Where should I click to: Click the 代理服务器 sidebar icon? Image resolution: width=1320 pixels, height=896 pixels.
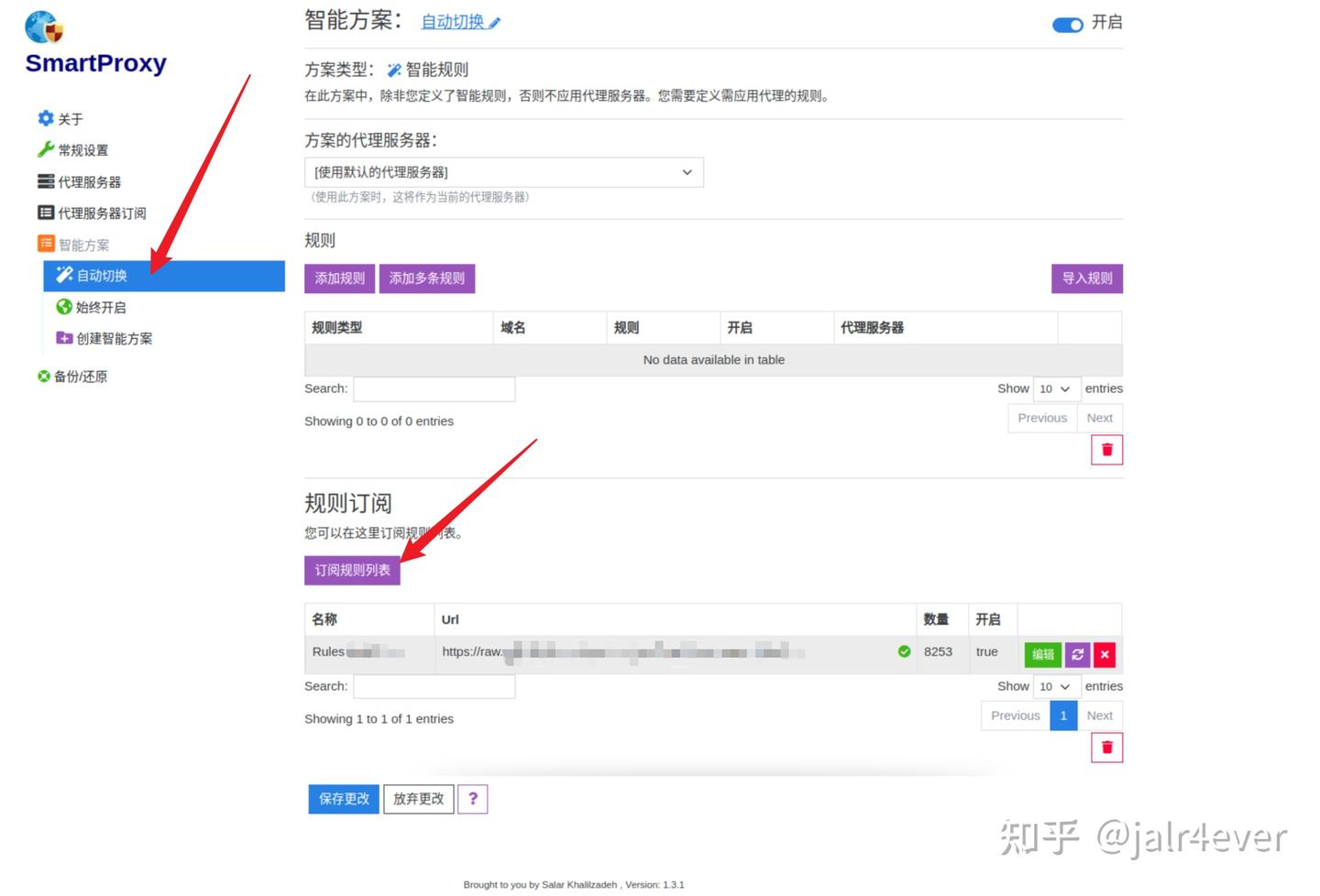tap(46, 181)
